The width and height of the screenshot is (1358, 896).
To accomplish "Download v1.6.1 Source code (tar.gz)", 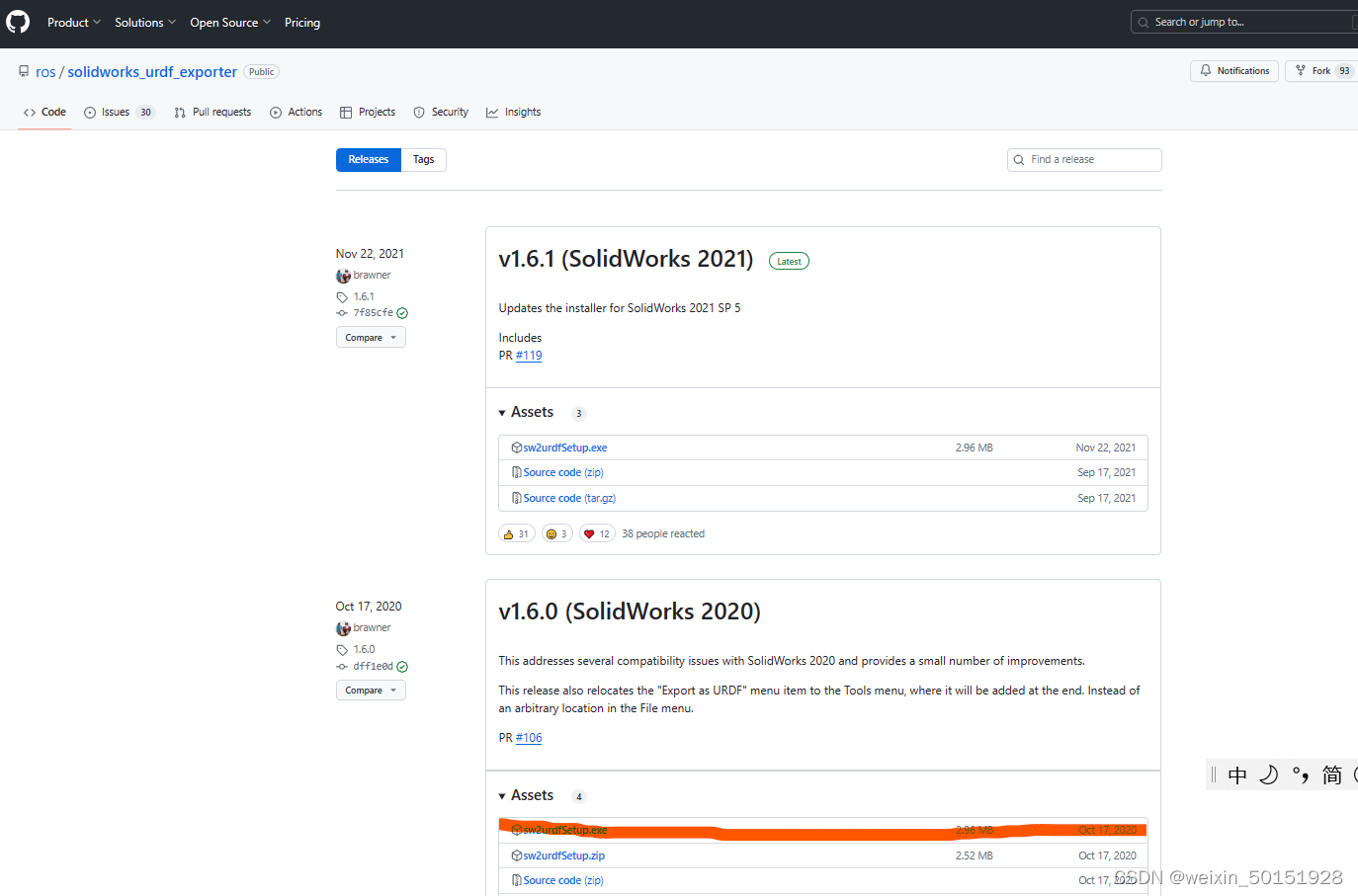I will coord(569,499).
